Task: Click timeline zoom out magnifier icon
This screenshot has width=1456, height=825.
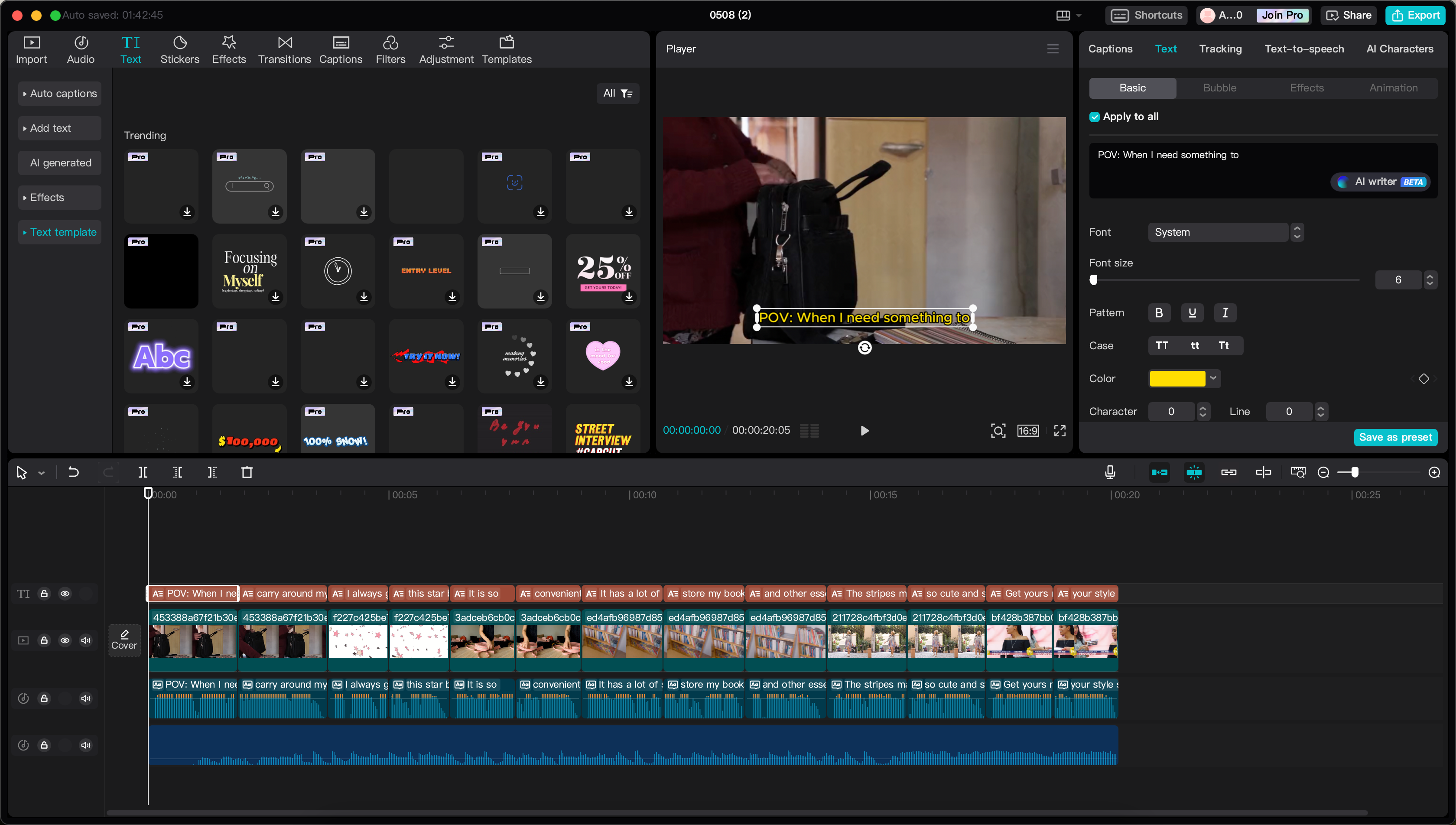Action: (x=1323, y=472)
